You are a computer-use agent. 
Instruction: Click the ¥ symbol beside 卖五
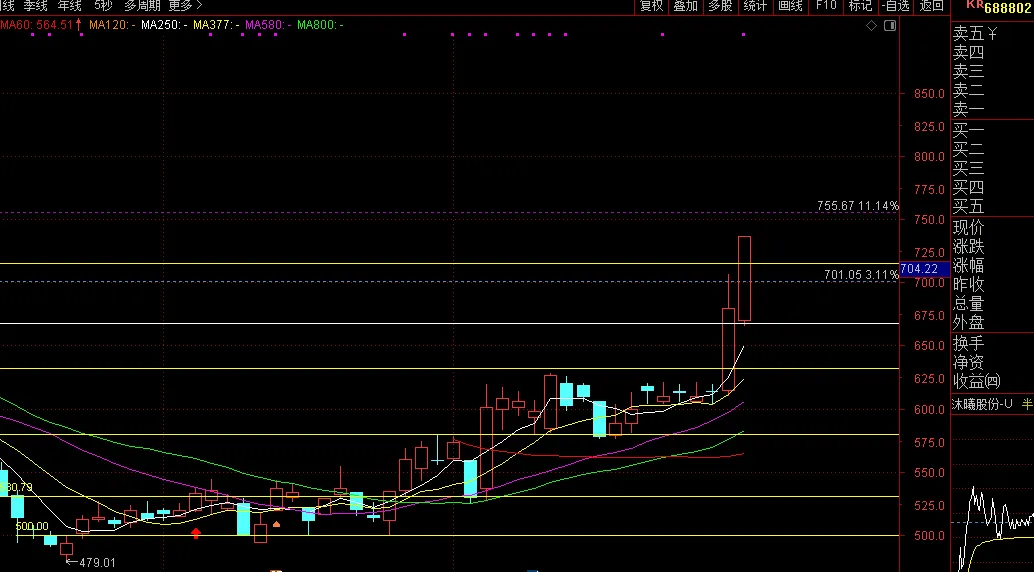point(992,34)
